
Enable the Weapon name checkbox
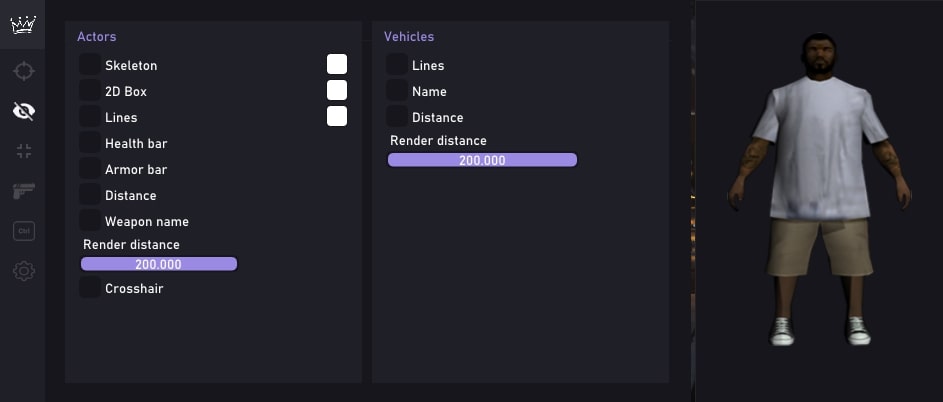(90, 220)
